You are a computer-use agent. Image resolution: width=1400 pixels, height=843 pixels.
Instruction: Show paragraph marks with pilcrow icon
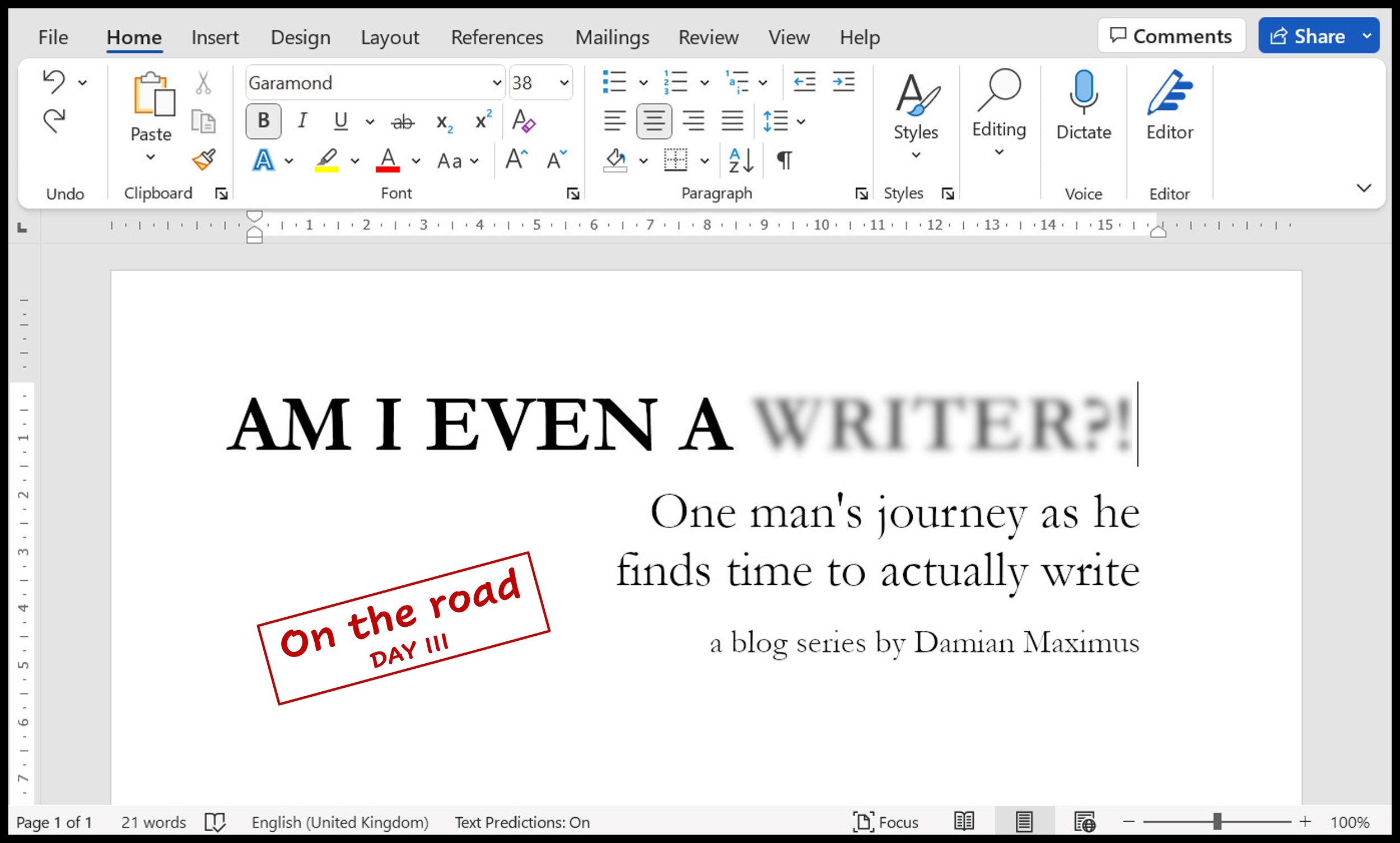click(785, 160)
